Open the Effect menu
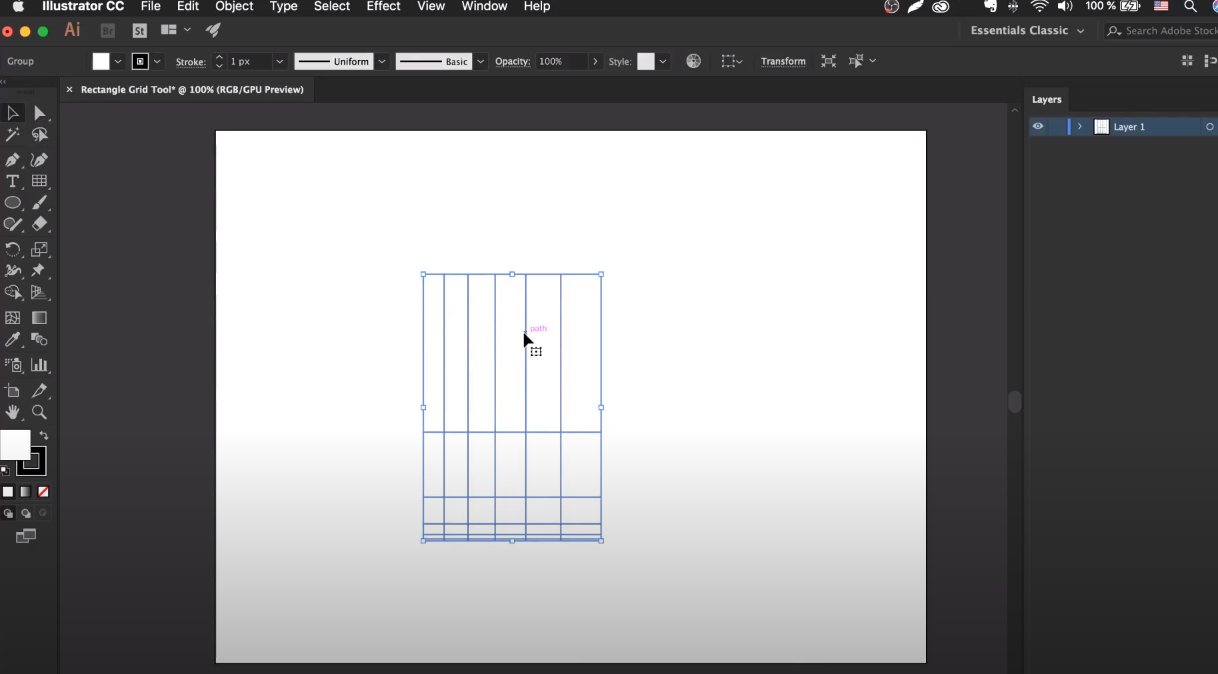This screenshot has height=674, width=1218. point(383,7)
